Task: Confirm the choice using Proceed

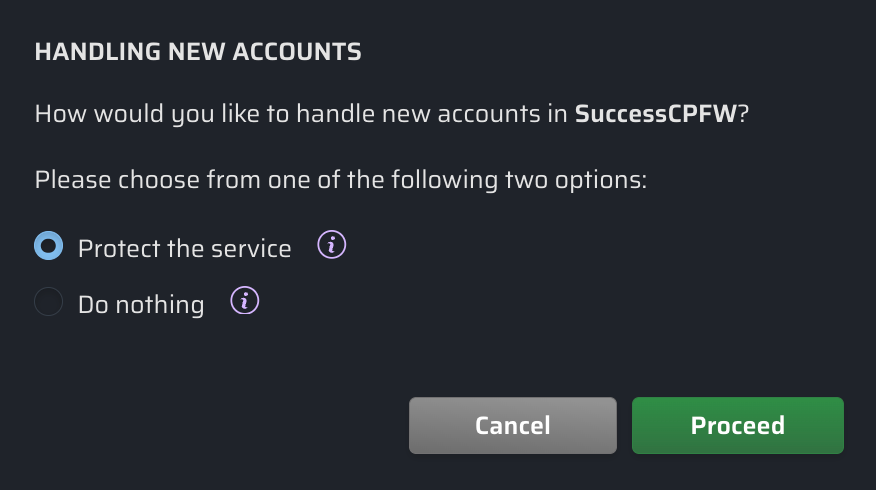Action: tap(737, 425)
